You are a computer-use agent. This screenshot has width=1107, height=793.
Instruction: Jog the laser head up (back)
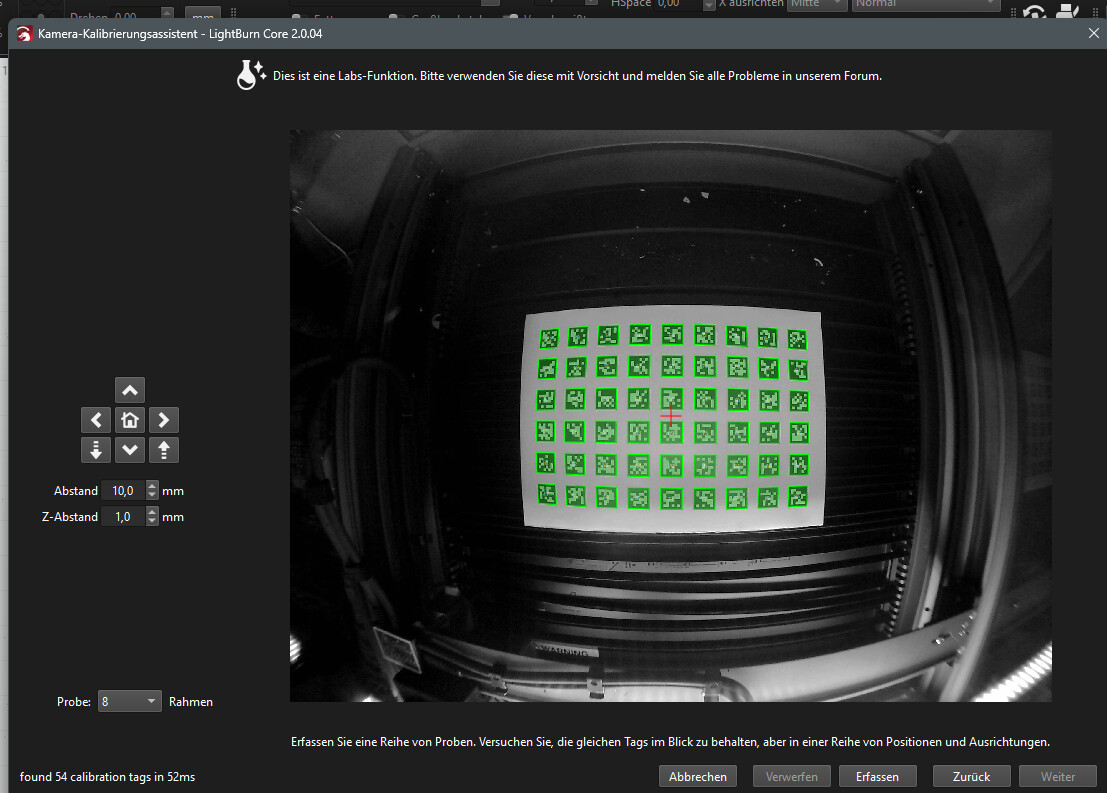(130, 390)
